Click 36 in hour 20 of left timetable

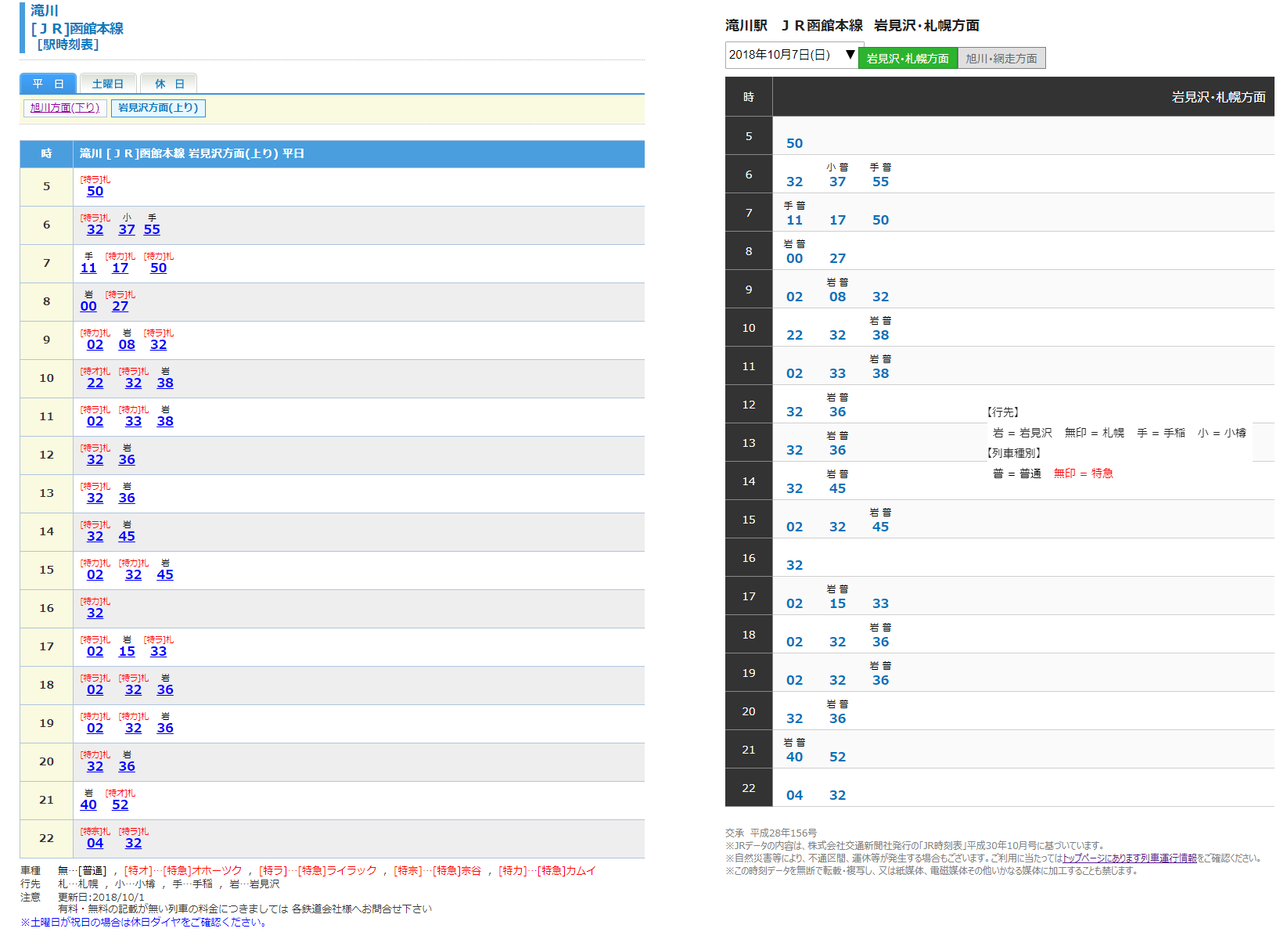tap(127, 767)
